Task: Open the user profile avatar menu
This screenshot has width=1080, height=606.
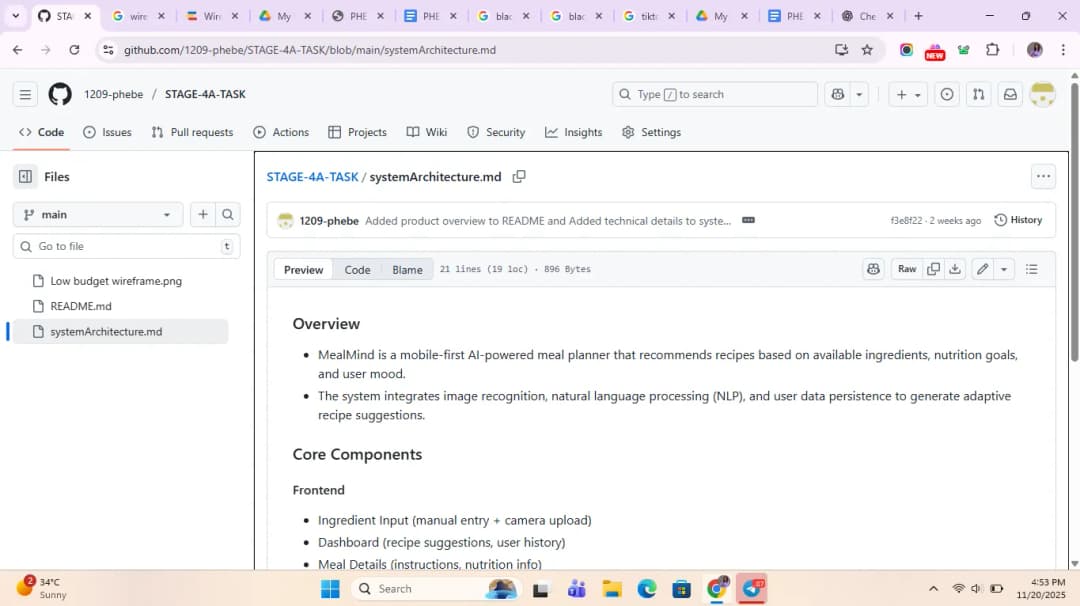Action: pos(1042,94)
